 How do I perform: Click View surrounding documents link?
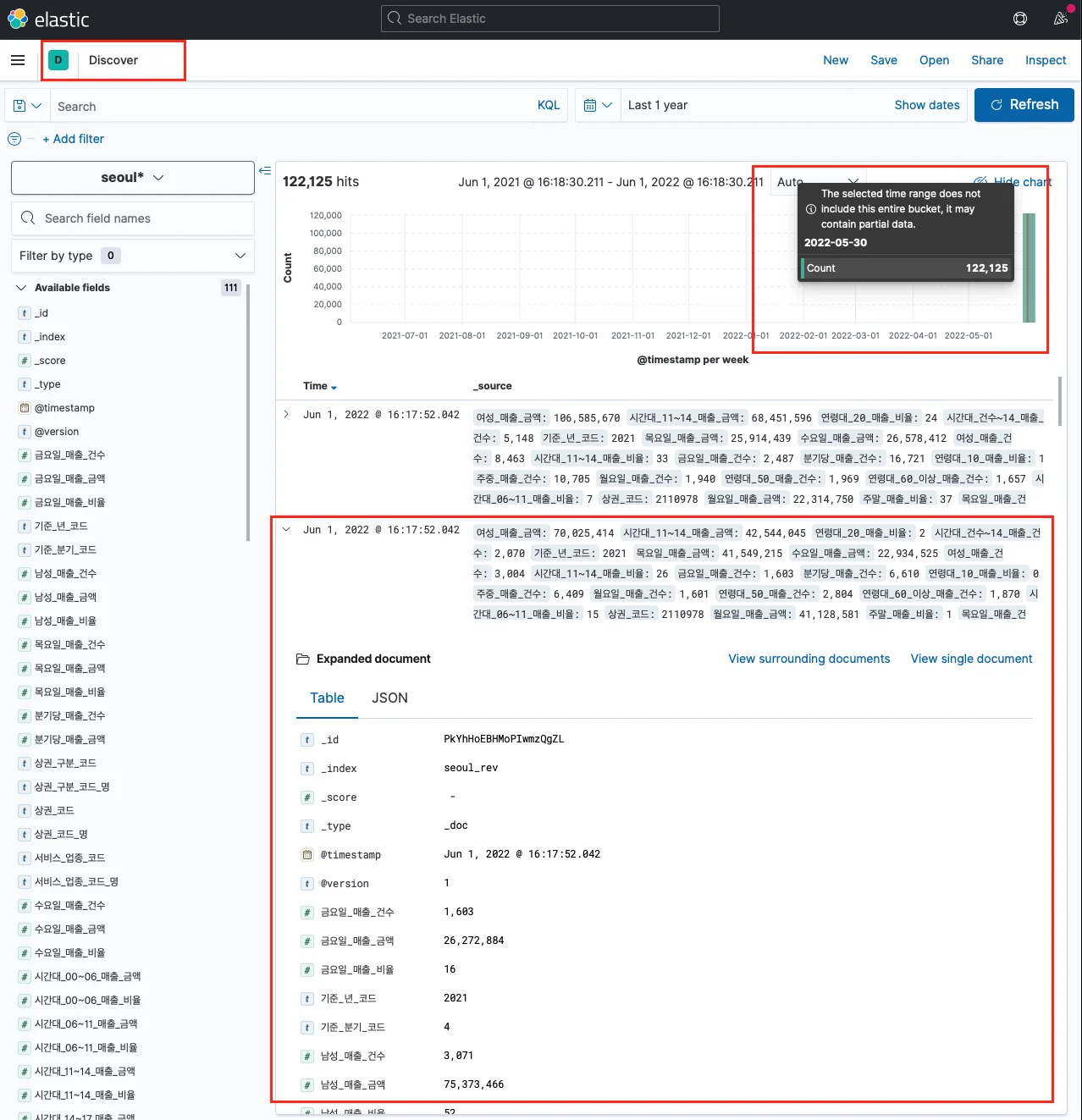pos(809,659)
